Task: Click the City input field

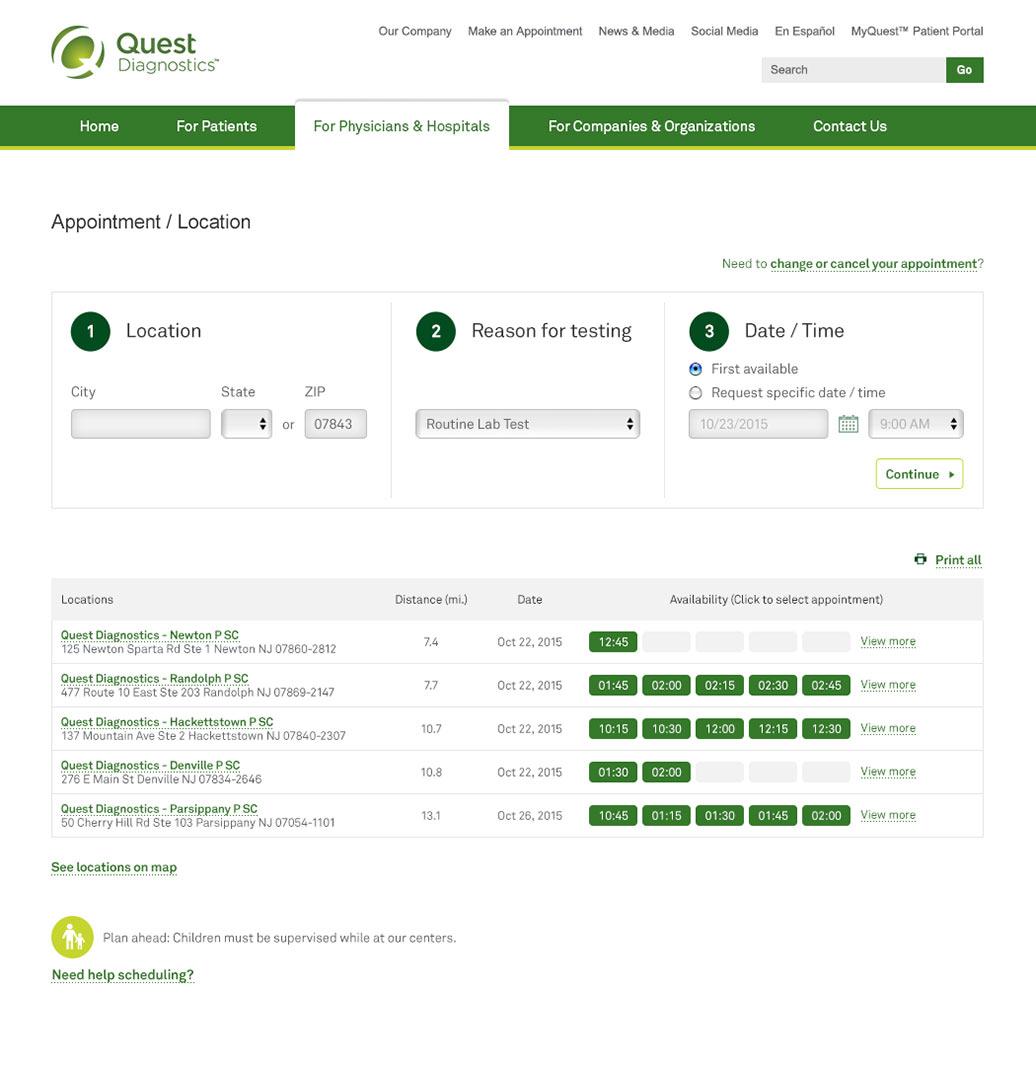Action: tap(141, 424)
